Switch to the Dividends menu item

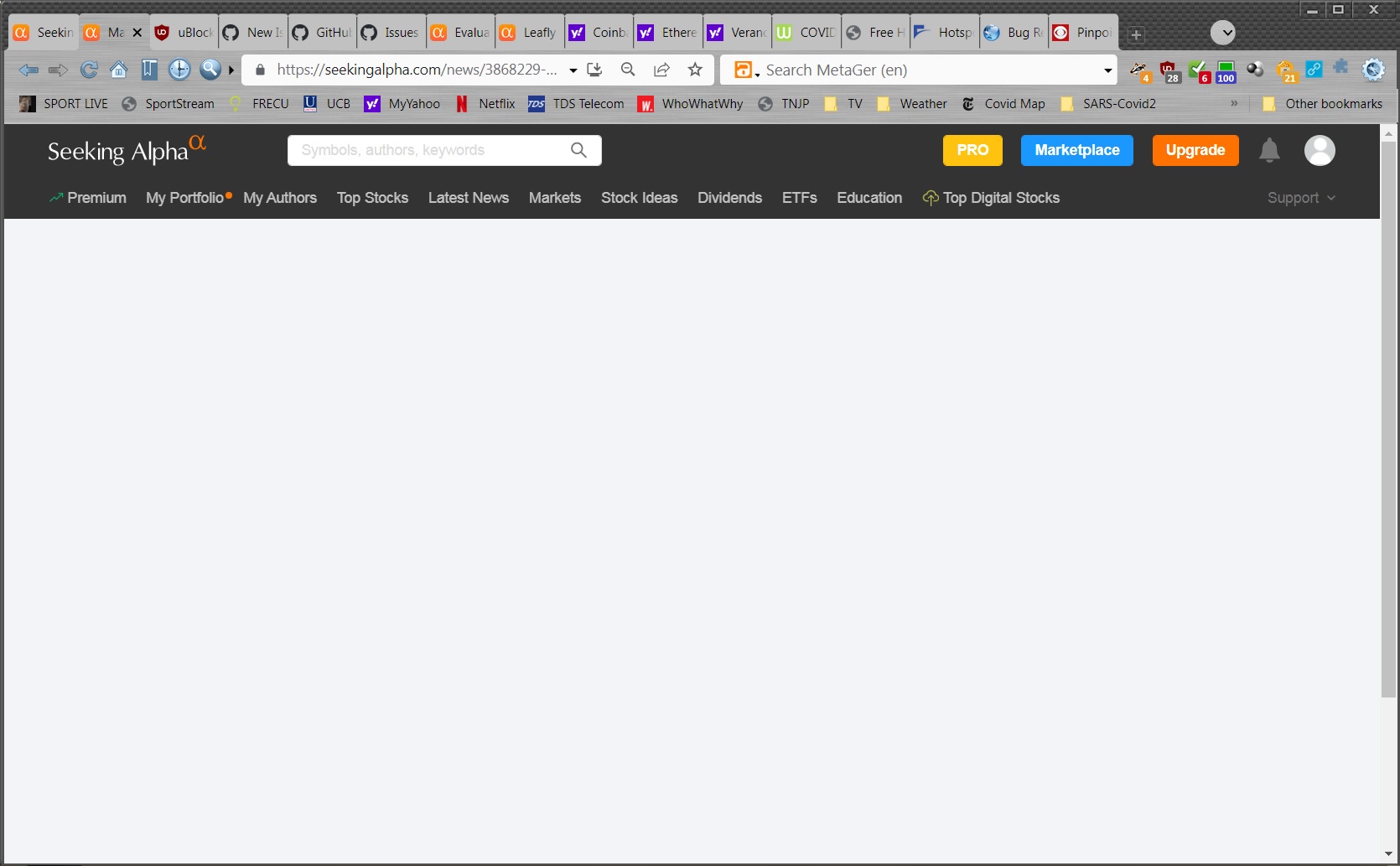pyautogui.click(x=729, y=198)
